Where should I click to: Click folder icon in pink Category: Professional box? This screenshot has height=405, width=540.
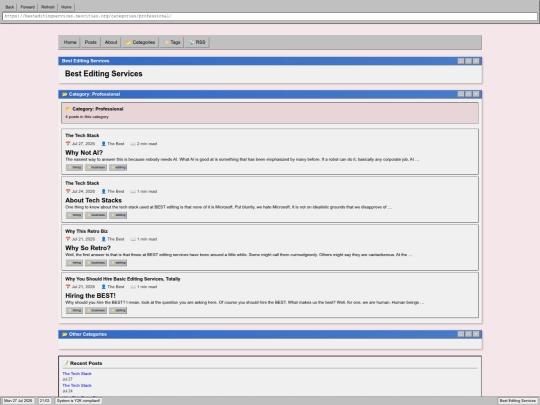pos(68,109)
